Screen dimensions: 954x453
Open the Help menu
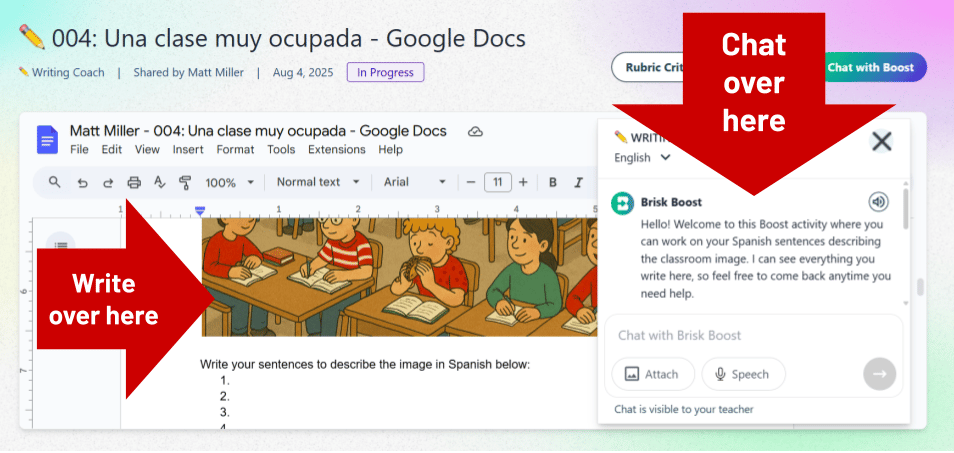click(x=390, y=150)
